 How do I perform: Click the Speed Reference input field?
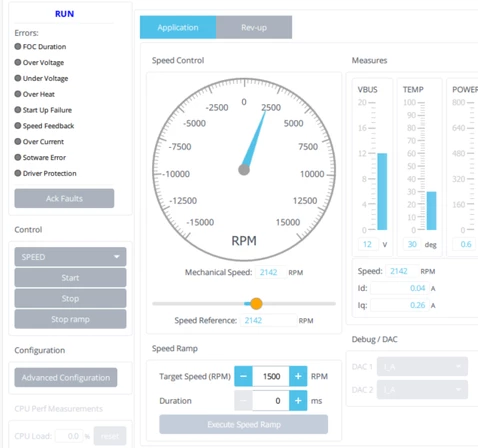tap(268, 320)
